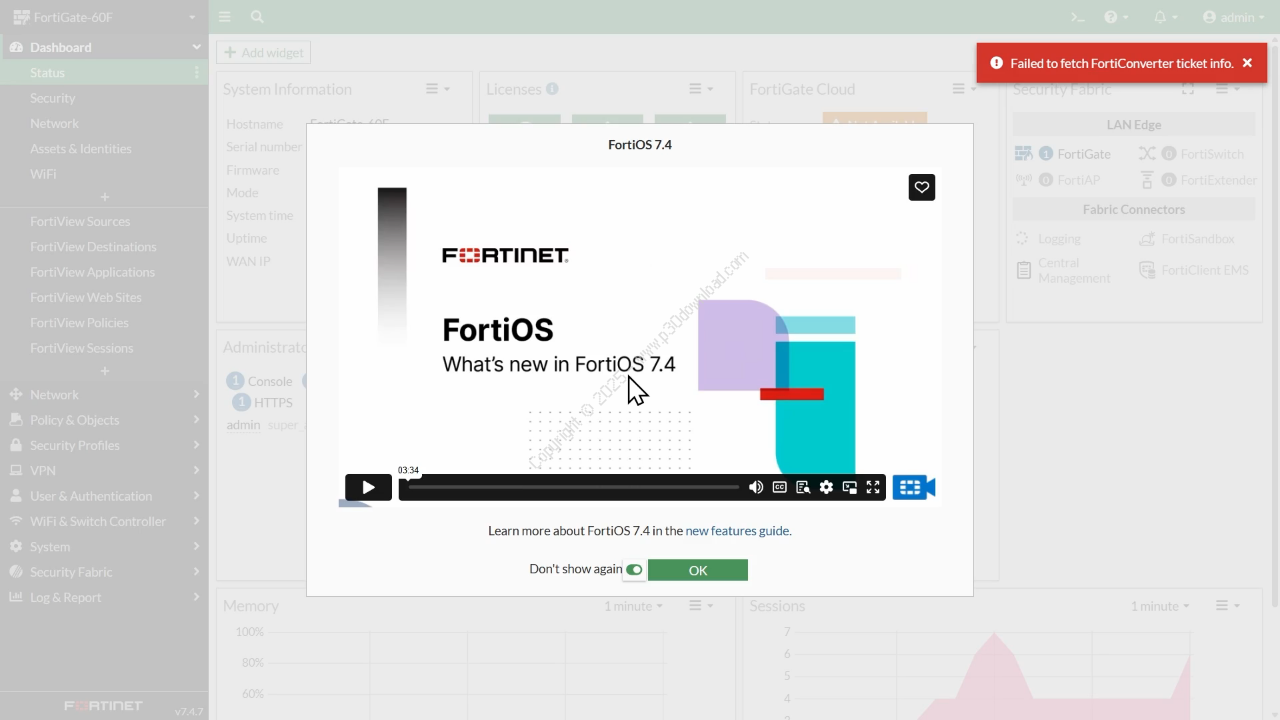Open the video player settings gear

(826, 487)
